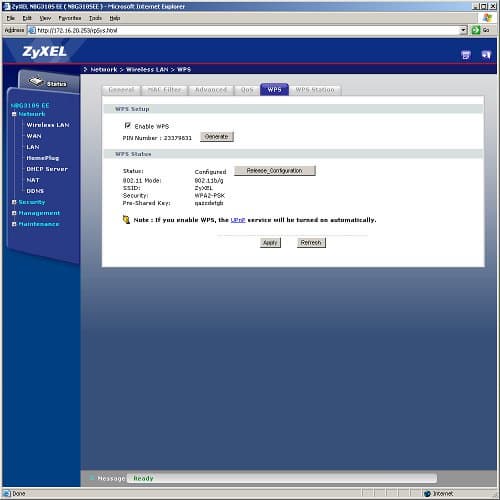Switch to the MAC Filter tab

tap(164, 90)
